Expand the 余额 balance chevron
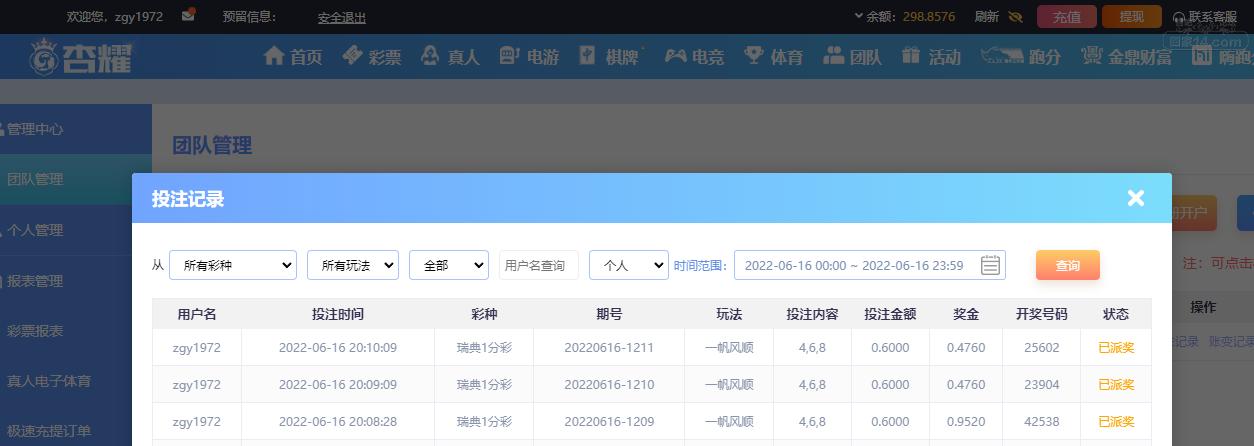Viewport: 1254px width, 446px height. pyautogui.click(x=858, y=16)
